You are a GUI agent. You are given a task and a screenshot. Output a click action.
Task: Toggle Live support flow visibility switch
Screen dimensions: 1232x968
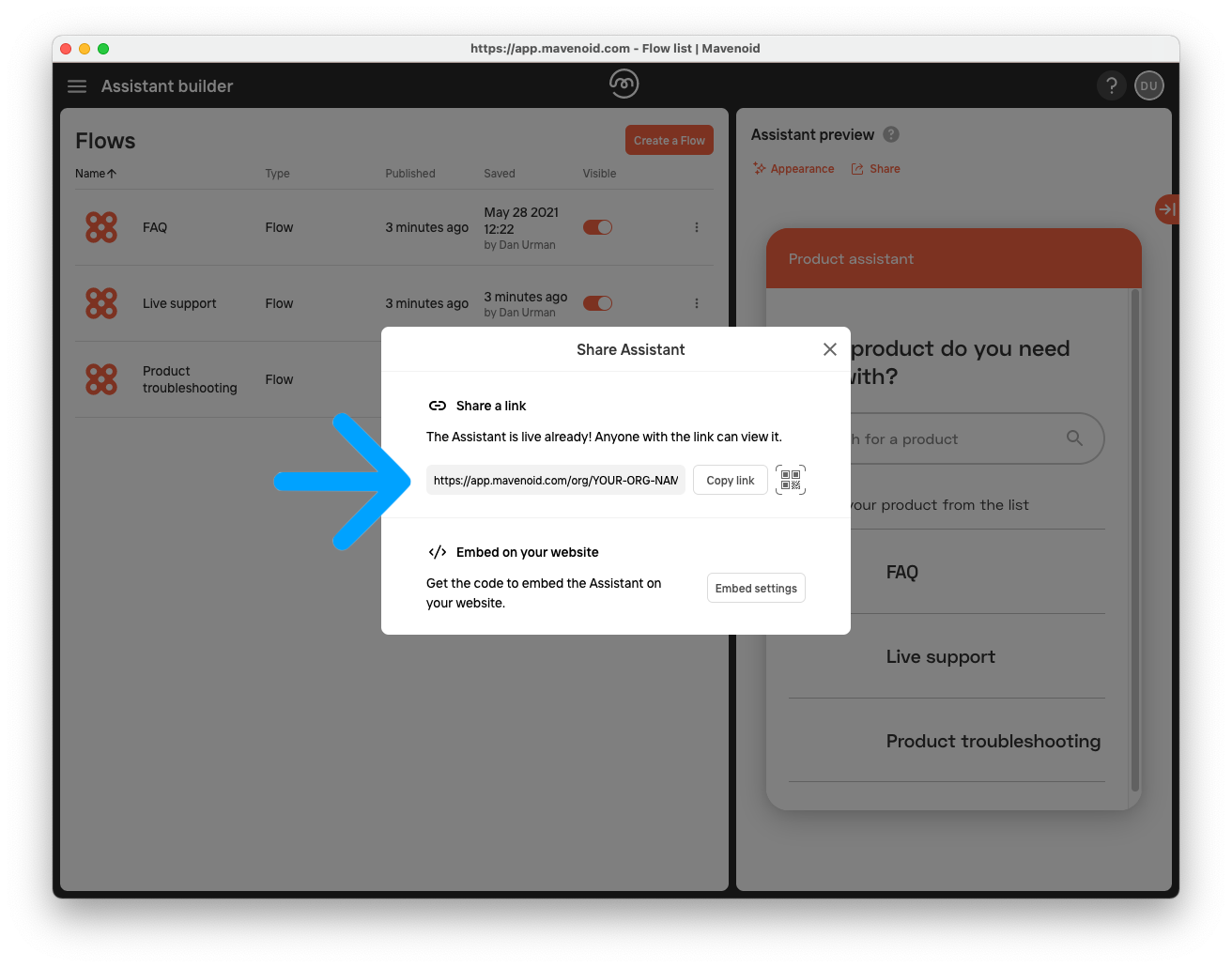pyautogui.click(x=598, y=303)
